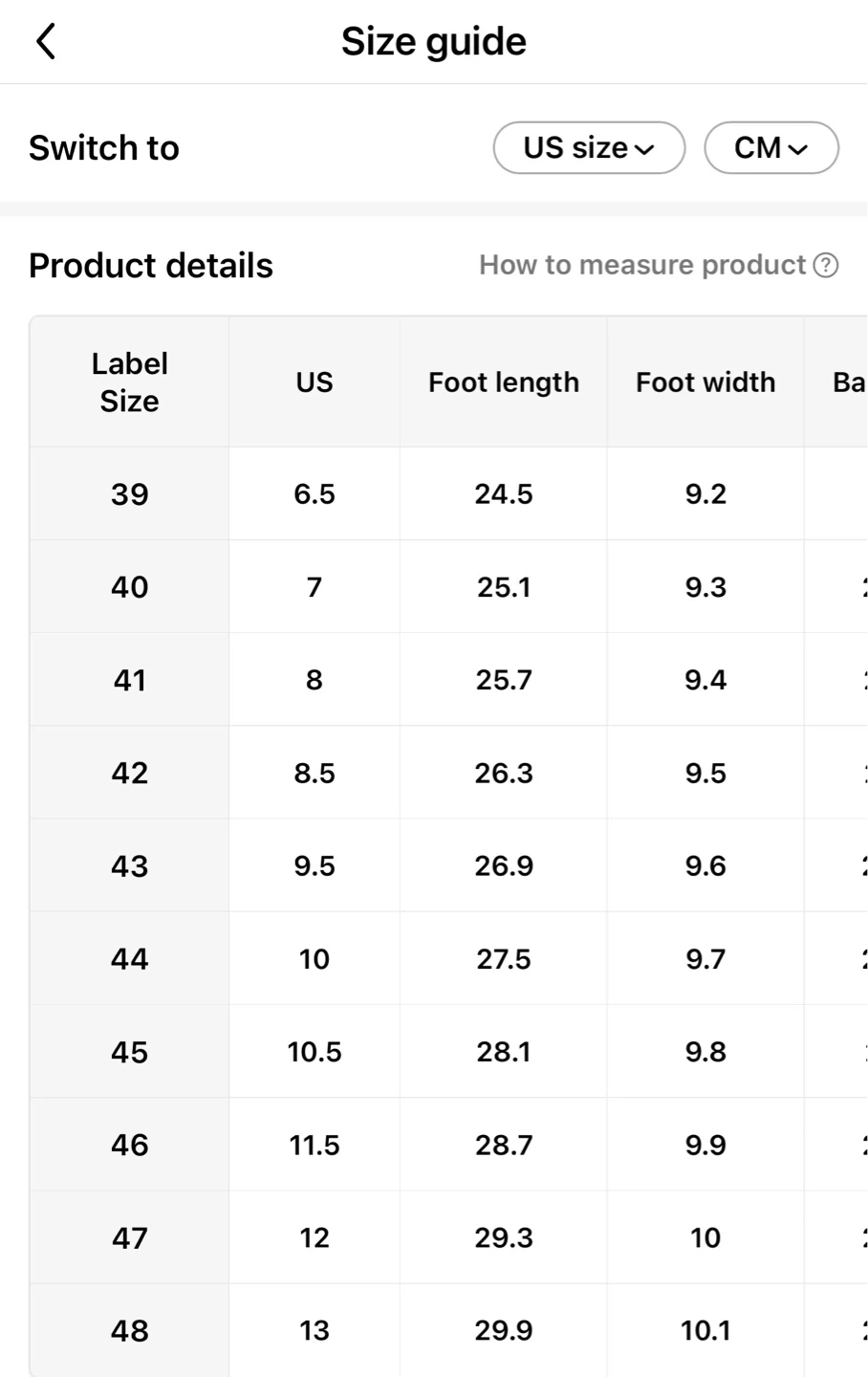This screenshot has width=868, height=1377.
Task: Open the US size dropdown
Action: (x=589, y=148)
